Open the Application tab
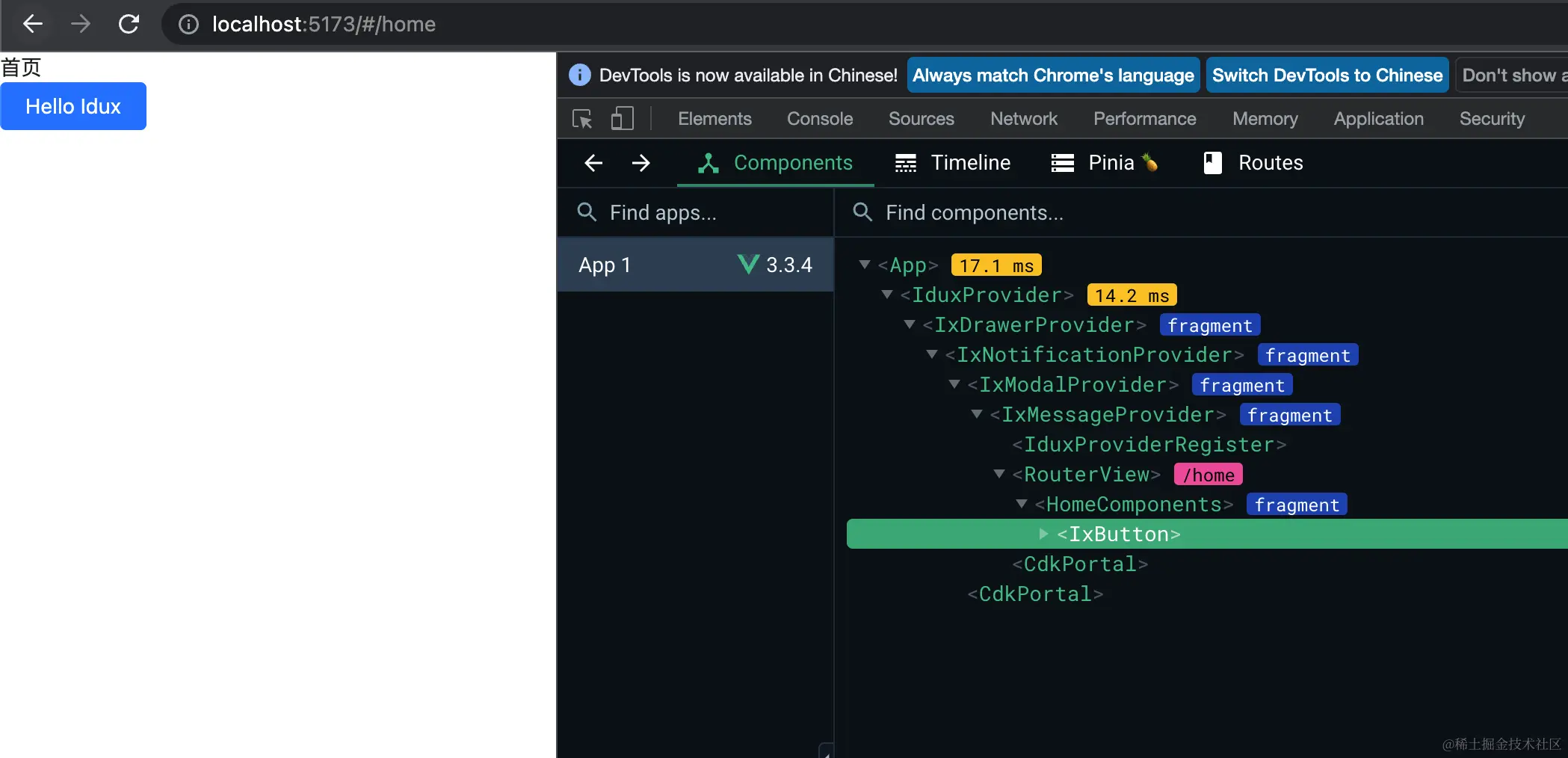The image size is (1568, 758). click(1378, 119)
